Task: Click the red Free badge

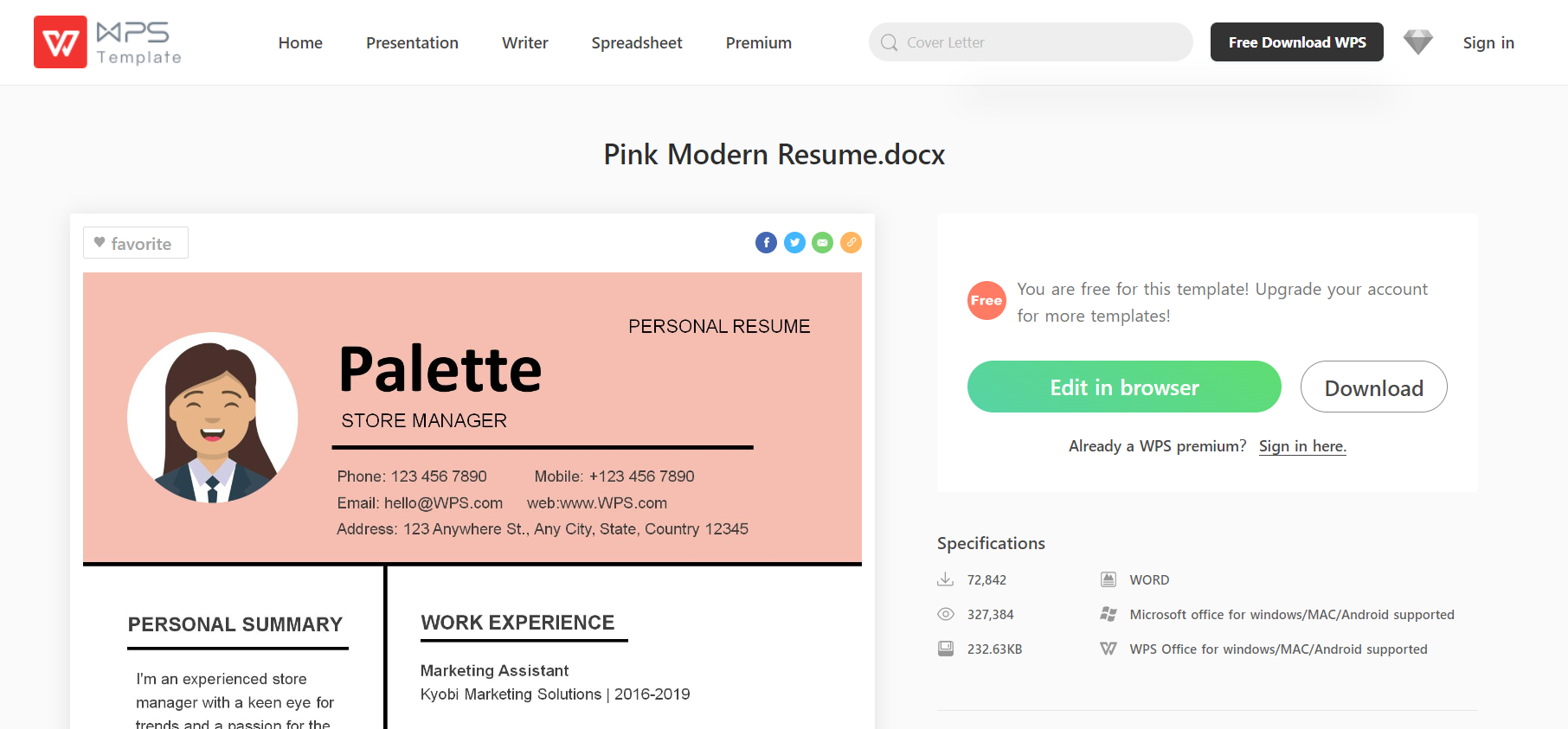Action: point(986,301)
